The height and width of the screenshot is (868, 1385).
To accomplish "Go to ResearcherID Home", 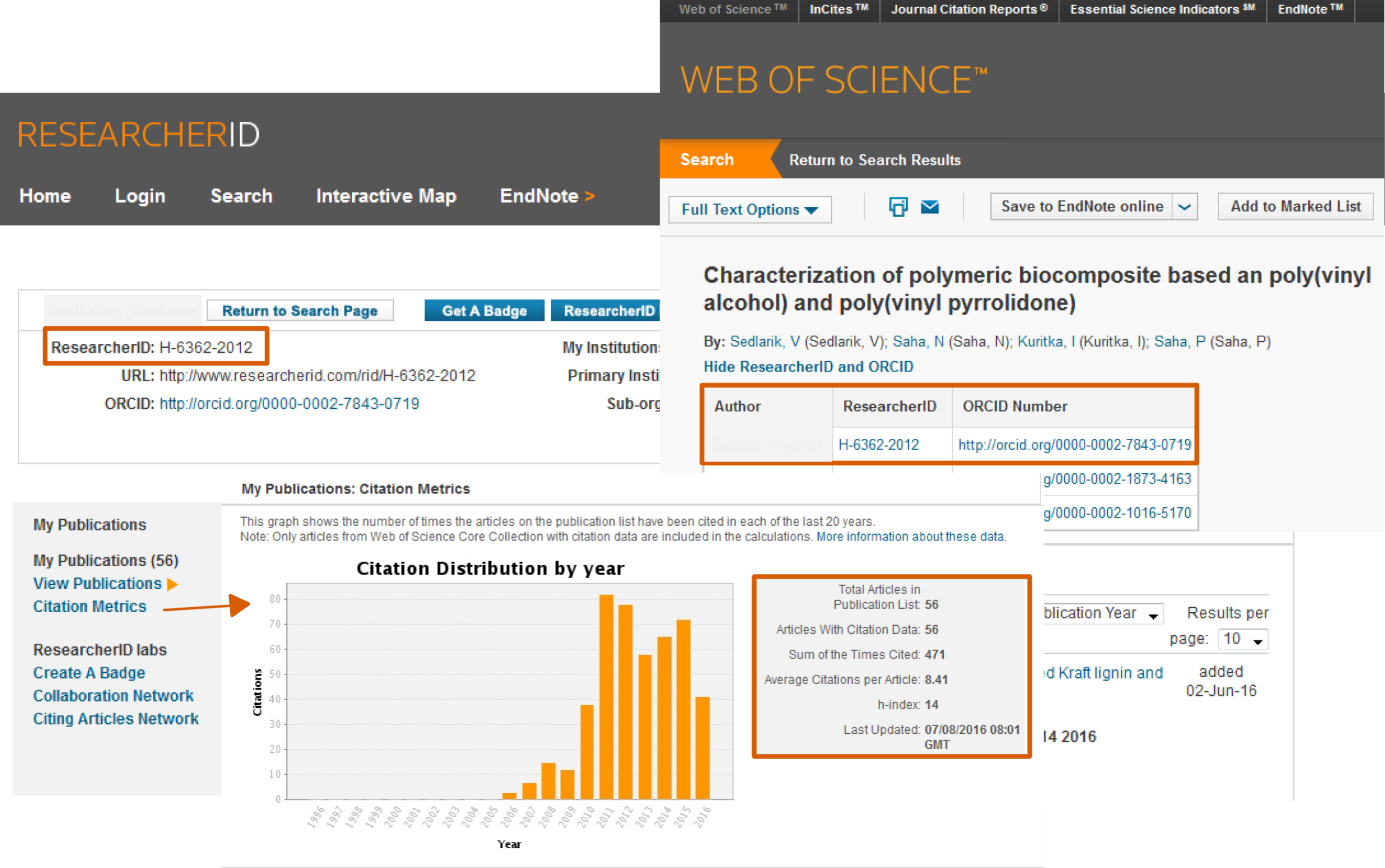I will click(x=45, y=196).
